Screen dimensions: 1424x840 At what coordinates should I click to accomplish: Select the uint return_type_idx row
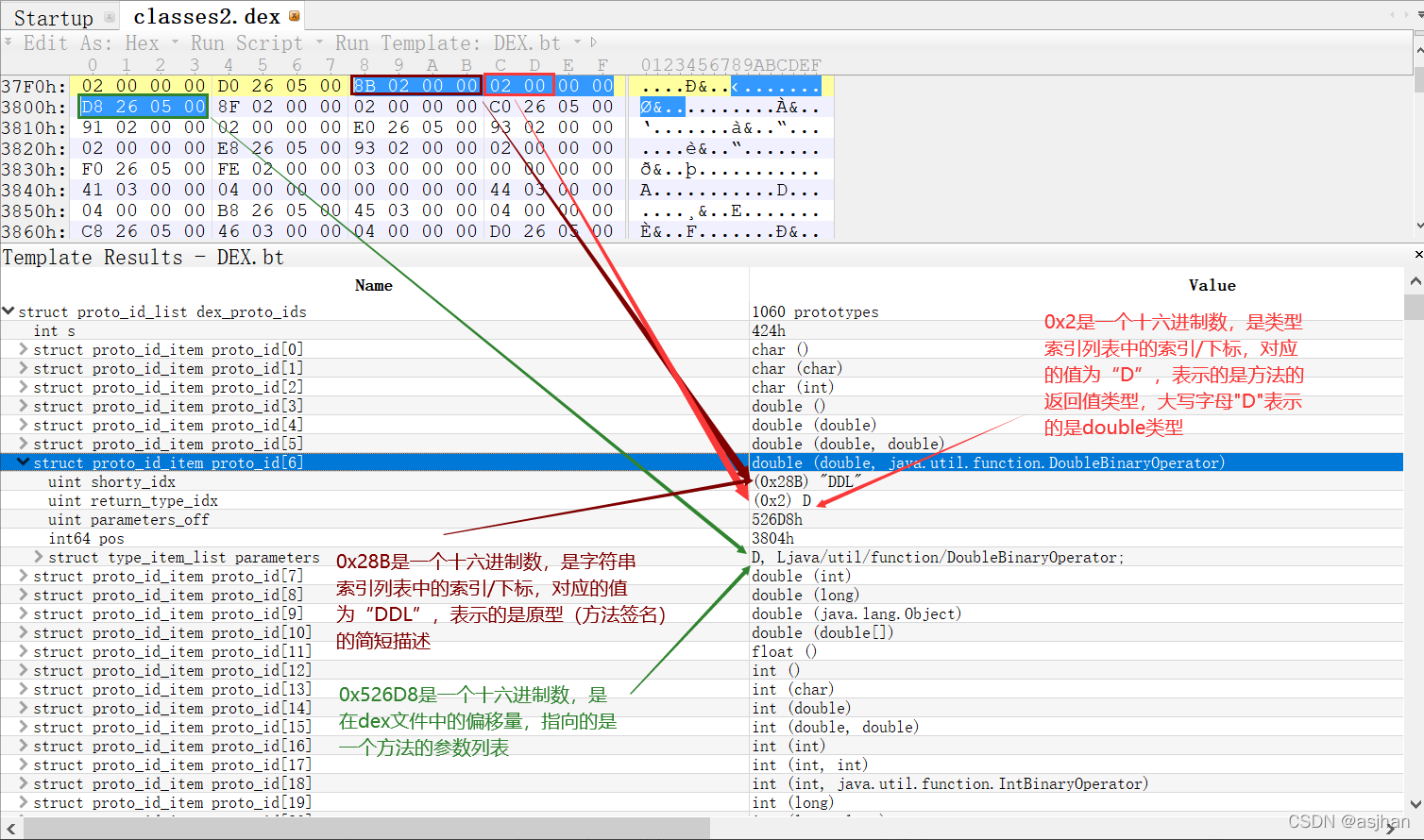pyautogui.click(x=702, y=500)
